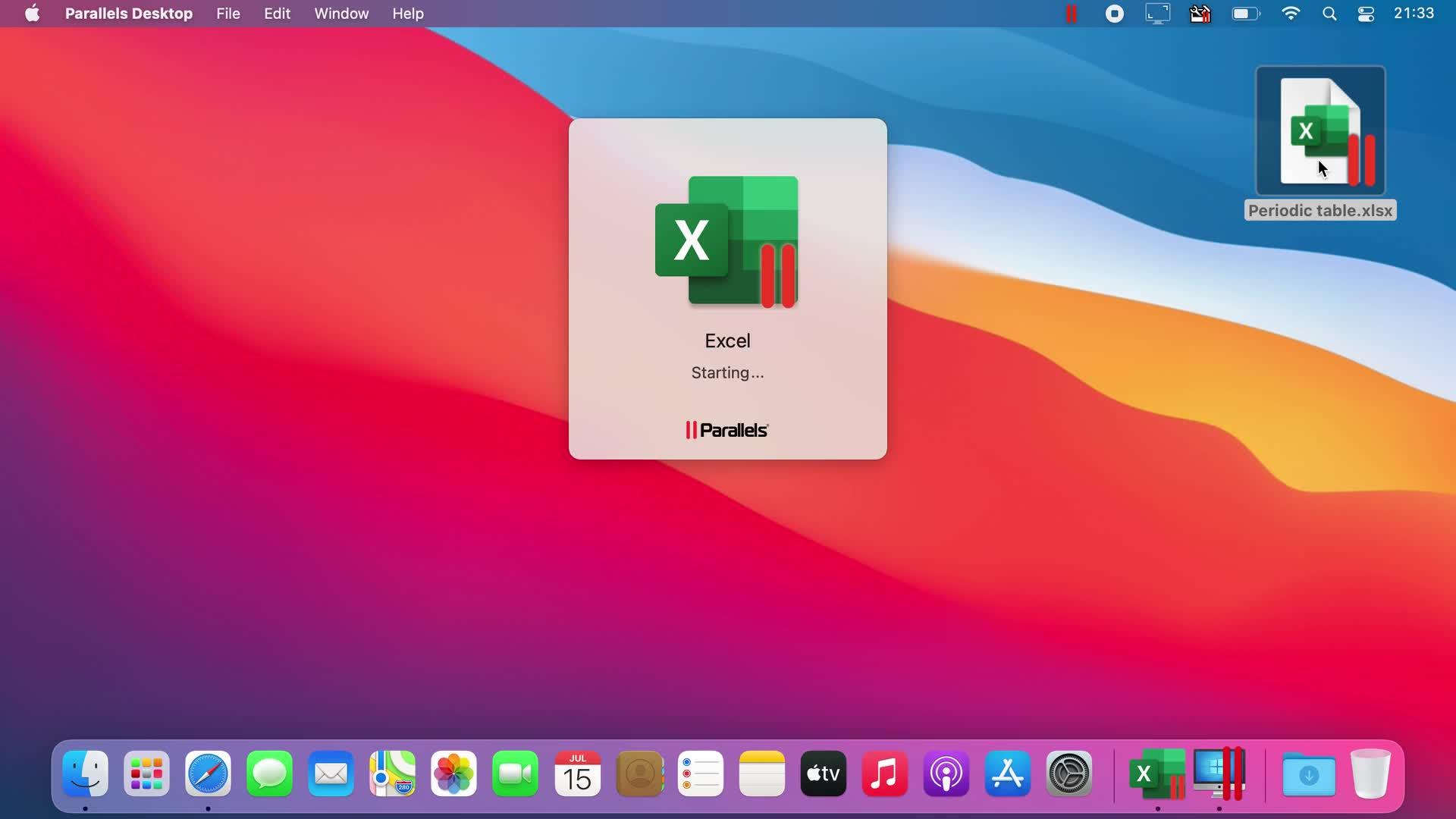Open Messages from the Dock

coord(269,773)
